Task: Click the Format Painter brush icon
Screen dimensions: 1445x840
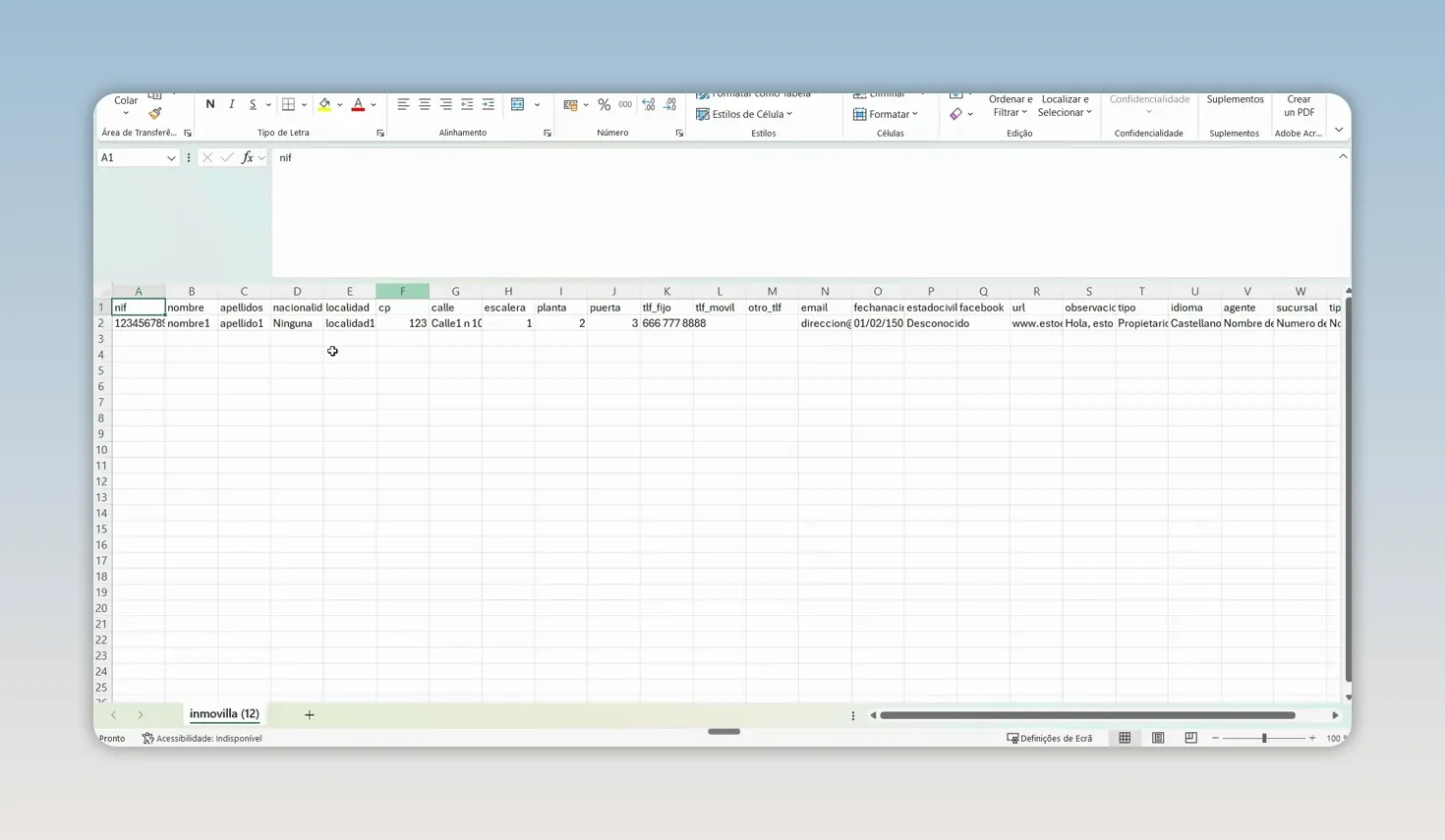Action: tap(154, 114)
